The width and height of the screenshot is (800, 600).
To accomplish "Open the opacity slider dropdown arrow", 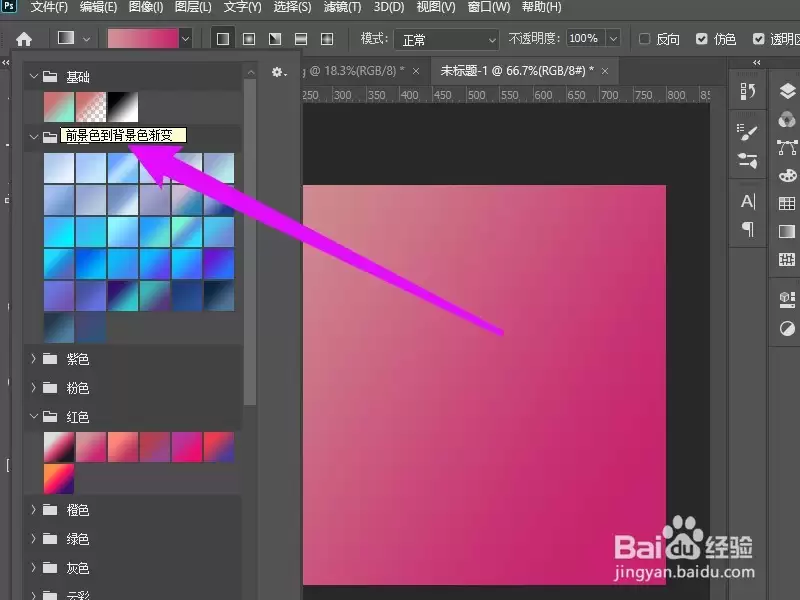I will click(x=613, y=38).
